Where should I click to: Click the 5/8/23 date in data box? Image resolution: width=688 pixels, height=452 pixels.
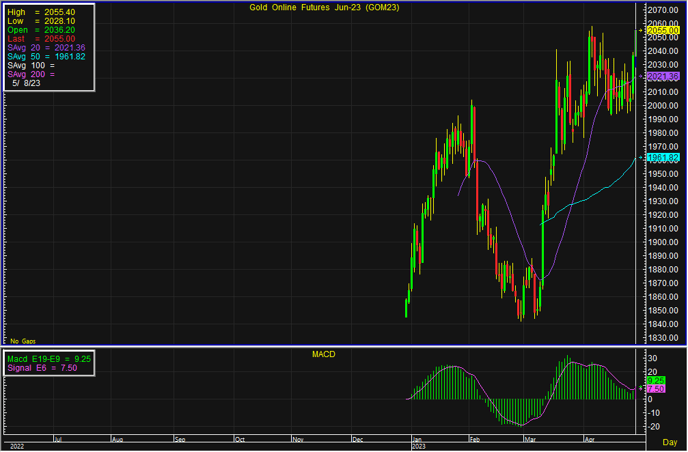pyautogui.click(x=27, y=84)
